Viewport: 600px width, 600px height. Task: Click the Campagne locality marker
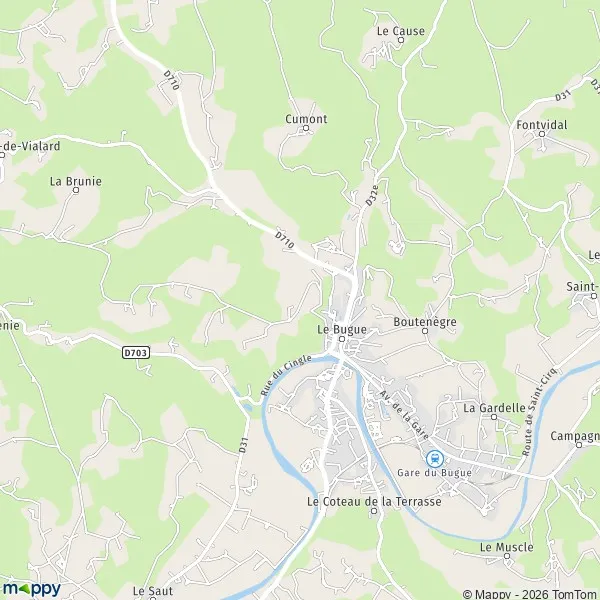(579, 445)
